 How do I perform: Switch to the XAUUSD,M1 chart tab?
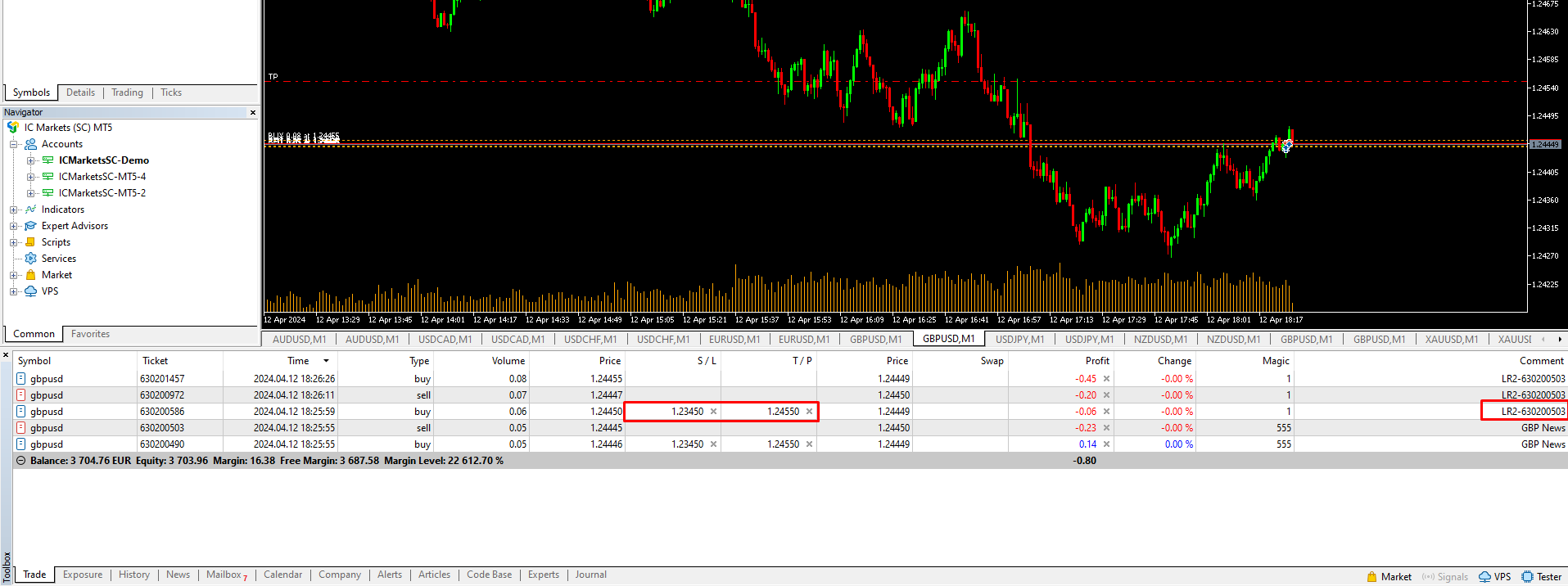click(x=1452, y=339)
